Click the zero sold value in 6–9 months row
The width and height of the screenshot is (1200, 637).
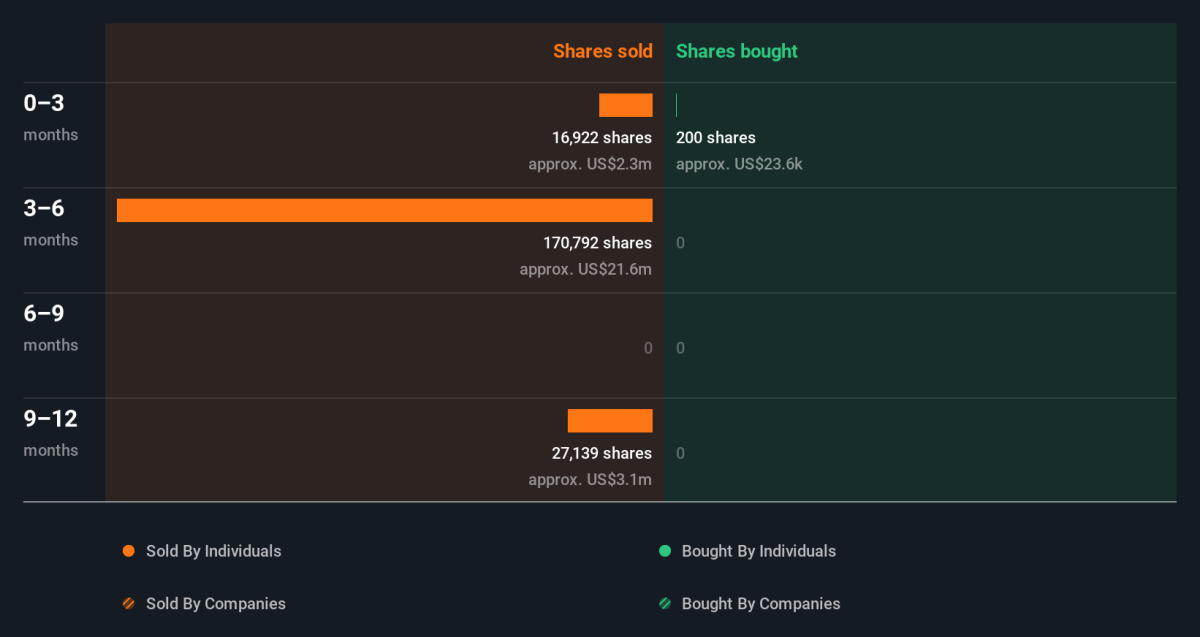point(648,348)
